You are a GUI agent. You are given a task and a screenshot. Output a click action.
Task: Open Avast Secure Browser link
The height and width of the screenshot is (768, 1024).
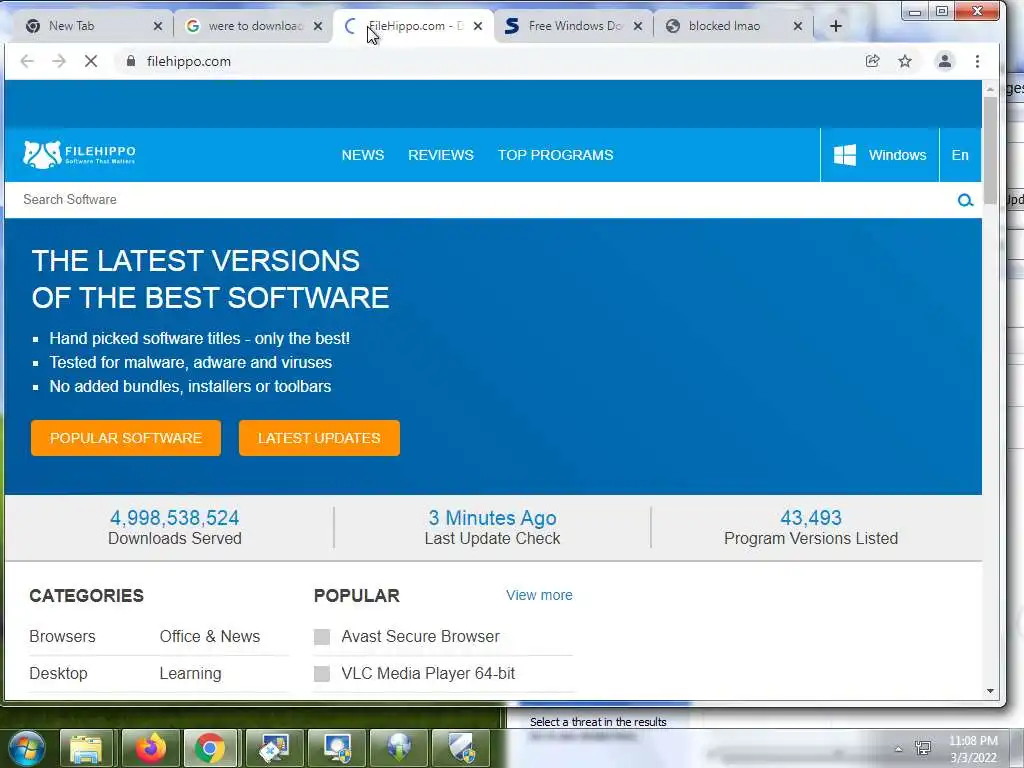pyautogui.click(x=421, y=637)
